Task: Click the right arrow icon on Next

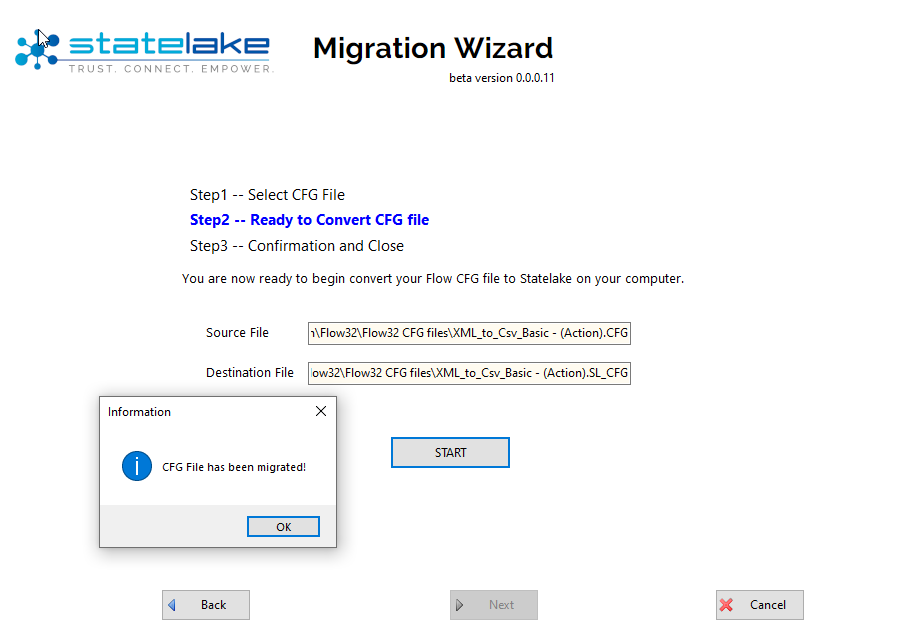Action: pos(459,605)
